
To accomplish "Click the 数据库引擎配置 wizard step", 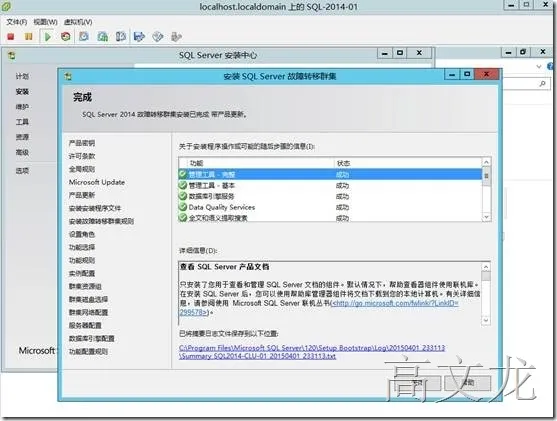I will pyautogui.click(x=92, y=339).
